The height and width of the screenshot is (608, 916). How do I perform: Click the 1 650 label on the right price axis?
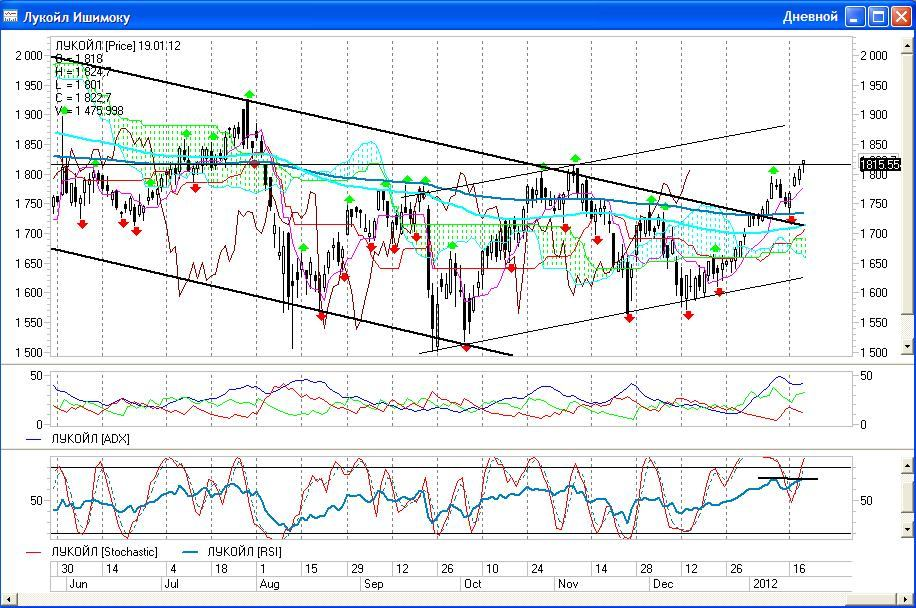[873, 263]
